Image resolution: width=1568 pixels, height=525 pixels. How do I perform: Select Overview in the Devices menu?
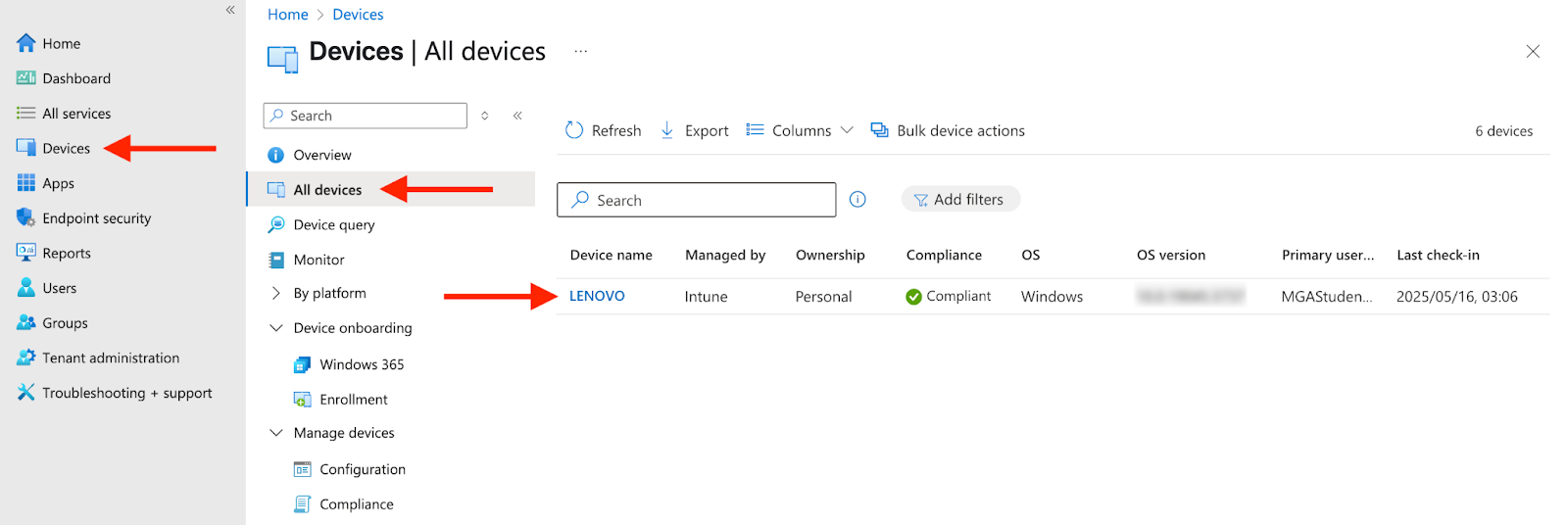(x=321, y=155)
